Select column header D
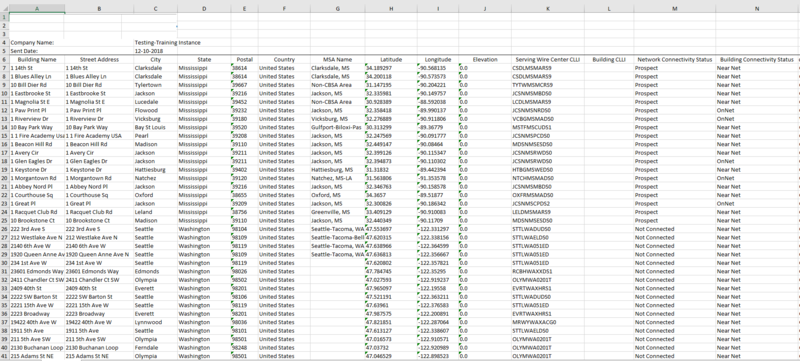Screen dimensions: 800x361 coord(204,8)
